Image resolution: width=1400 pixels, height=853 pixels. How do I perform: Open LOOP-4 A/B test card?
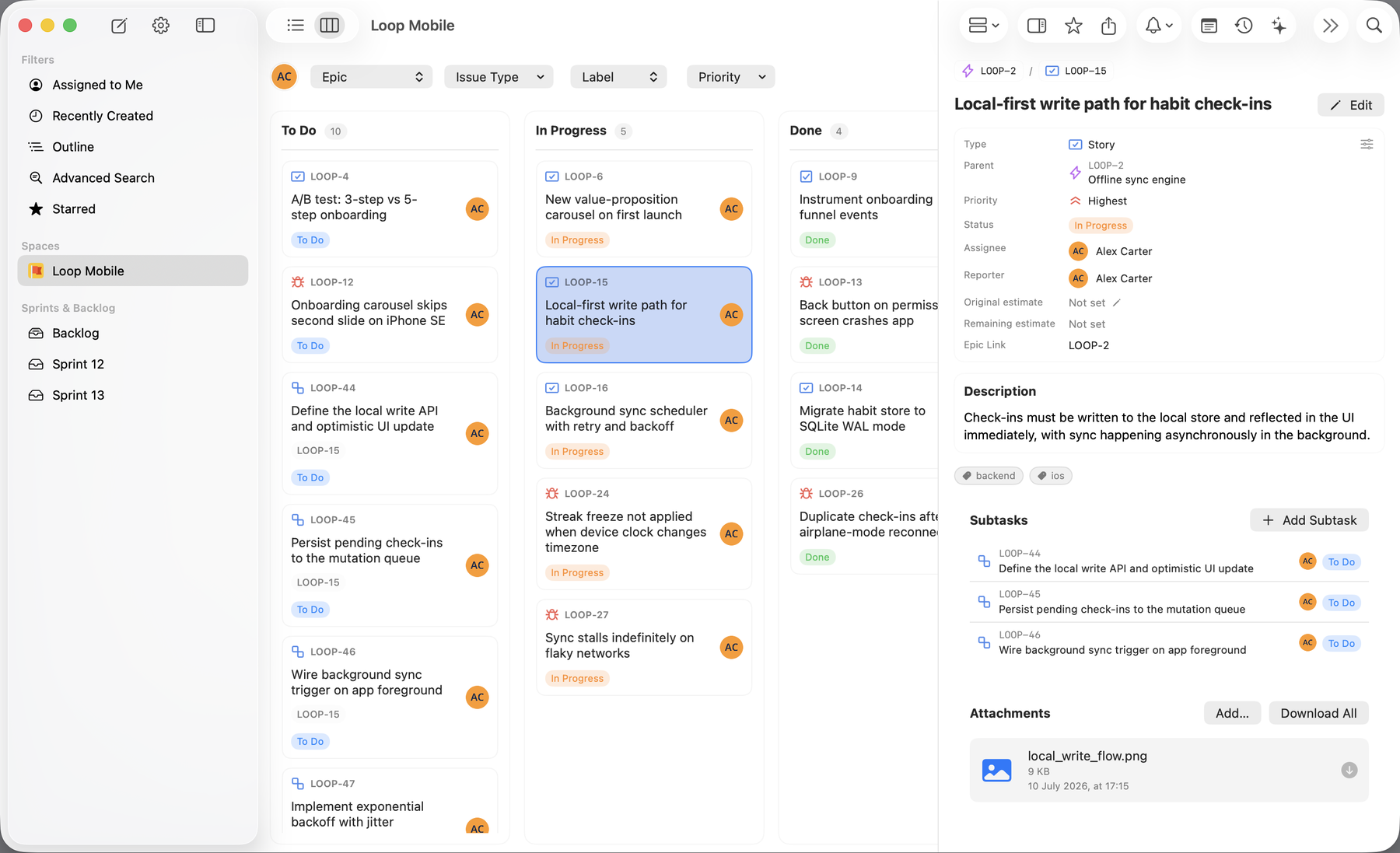pos(390,208)
